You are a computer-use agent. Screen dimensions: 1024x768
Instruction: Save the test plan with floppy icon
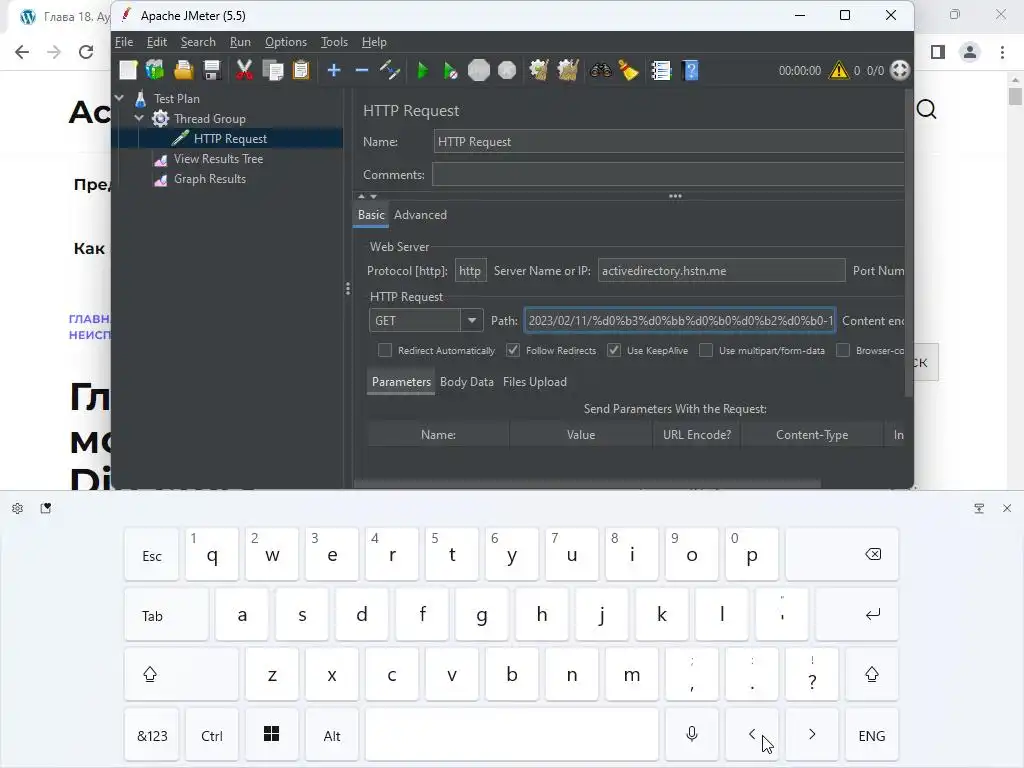pos(212,70)
